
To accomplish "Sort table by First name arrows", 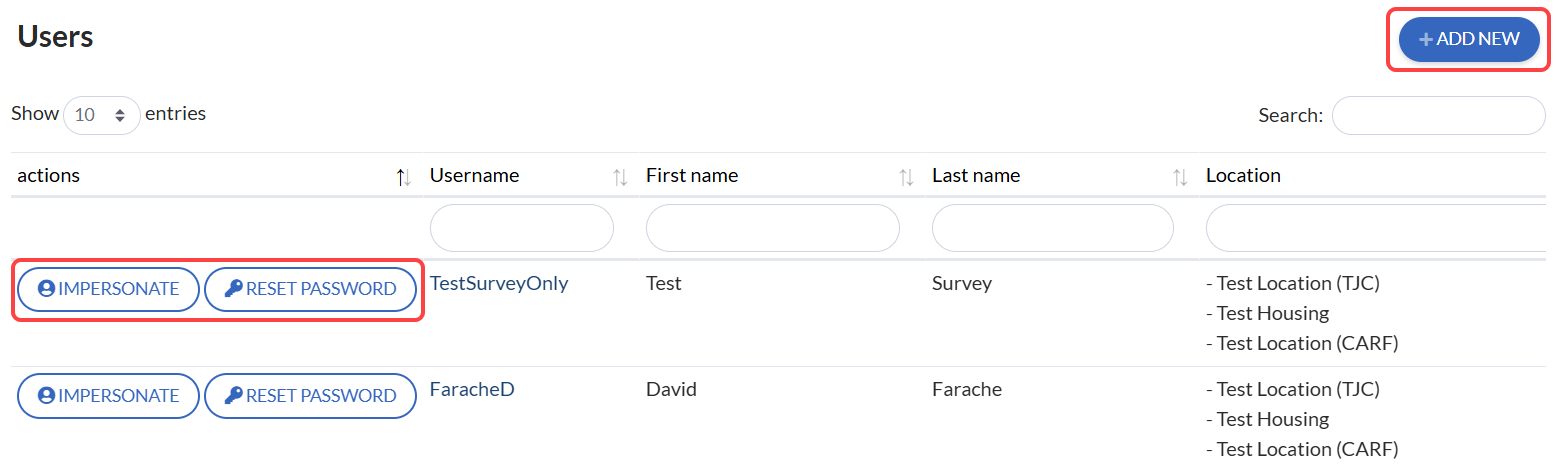I will (906, 177).
